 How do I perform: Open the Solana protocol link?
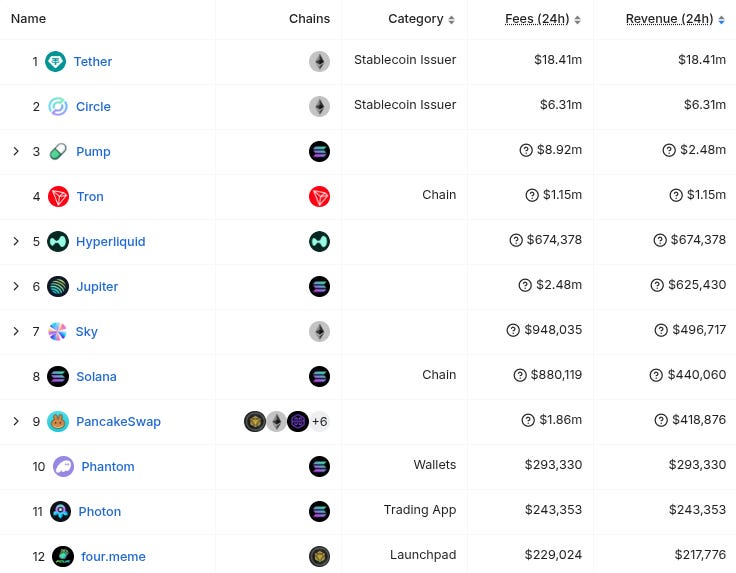tap(96, 377)
